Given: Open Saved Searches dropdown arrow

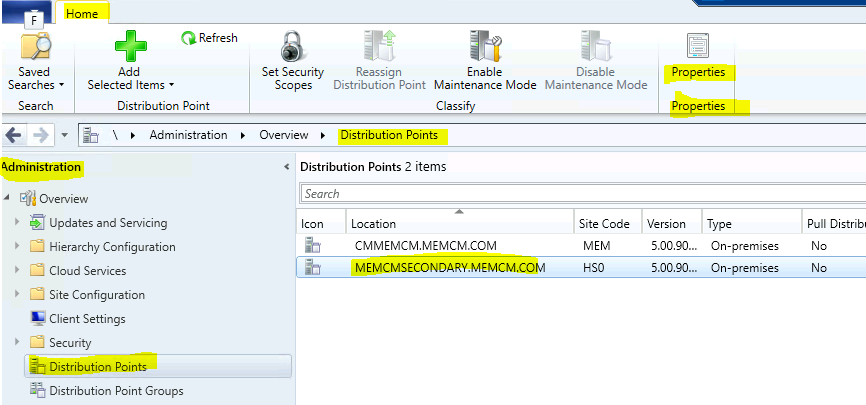Looking at the screenshot, I should (61, 86).
